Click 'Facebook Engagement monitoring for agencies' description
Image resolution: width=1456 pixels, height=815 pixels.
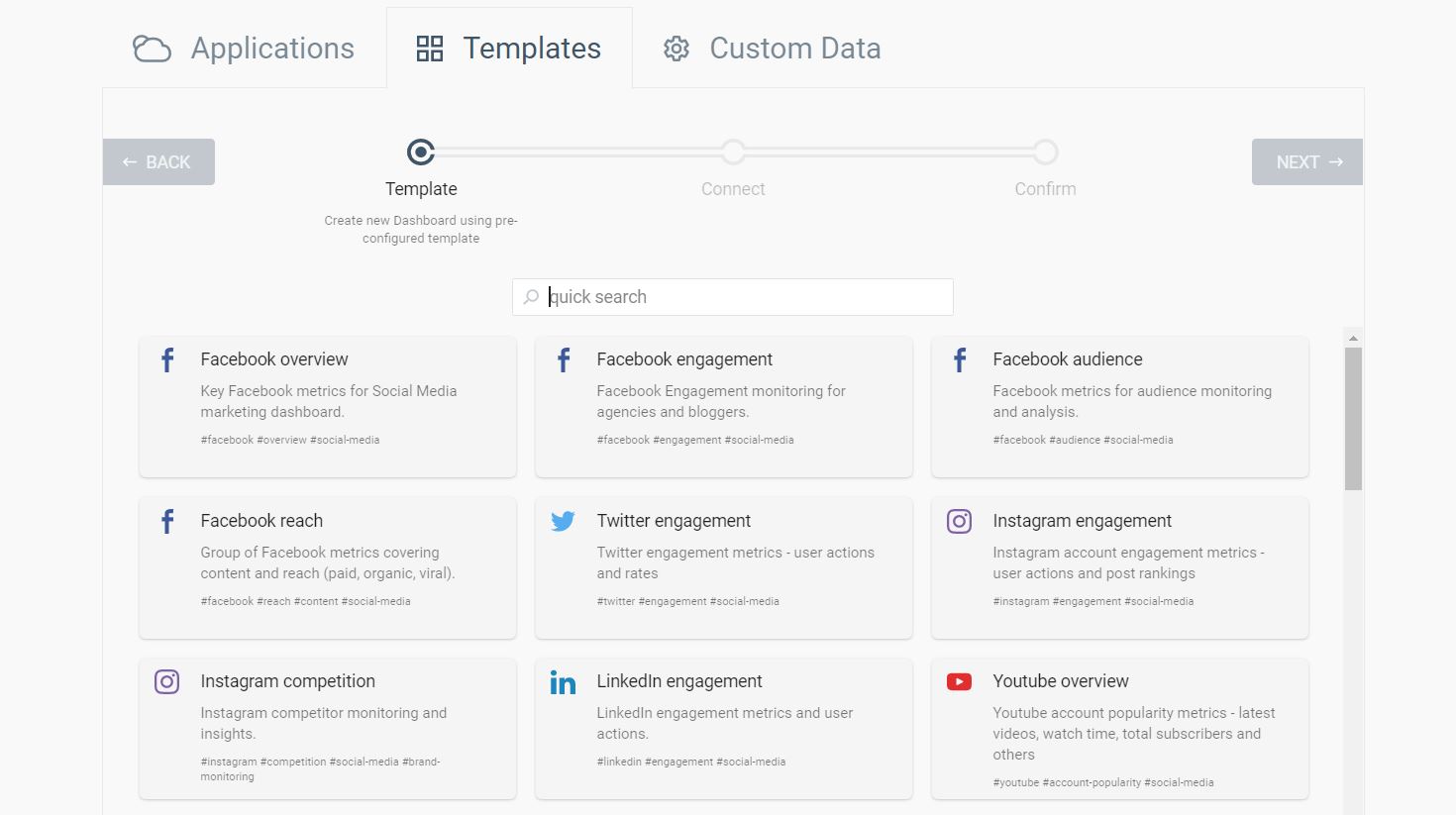click(x=721, y=401)
